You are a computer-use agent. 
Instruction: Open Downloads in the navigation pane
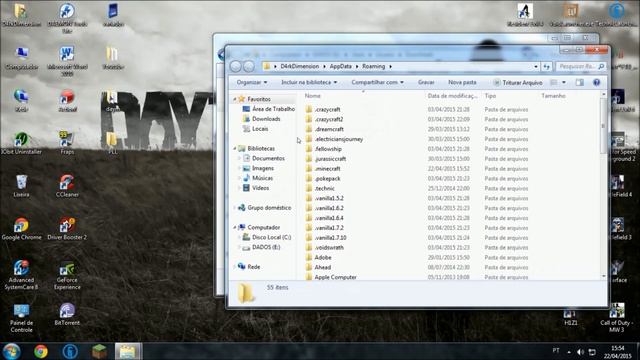[266, 119]
